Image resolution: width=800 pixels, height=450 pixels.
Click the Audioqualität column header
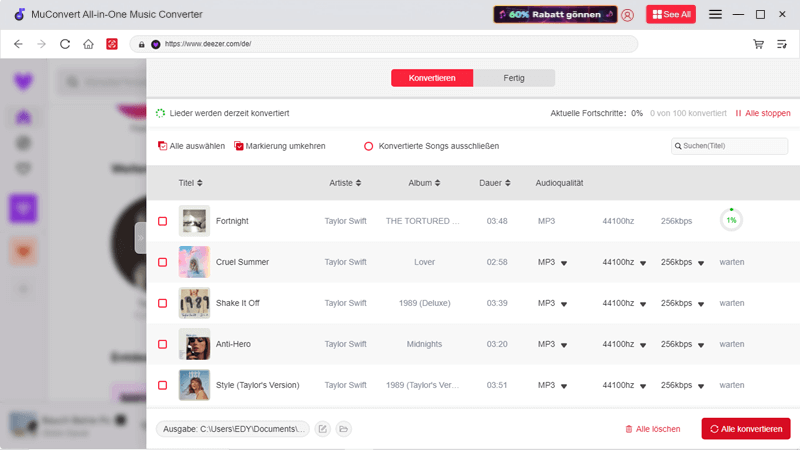click(x=559, y=183)
